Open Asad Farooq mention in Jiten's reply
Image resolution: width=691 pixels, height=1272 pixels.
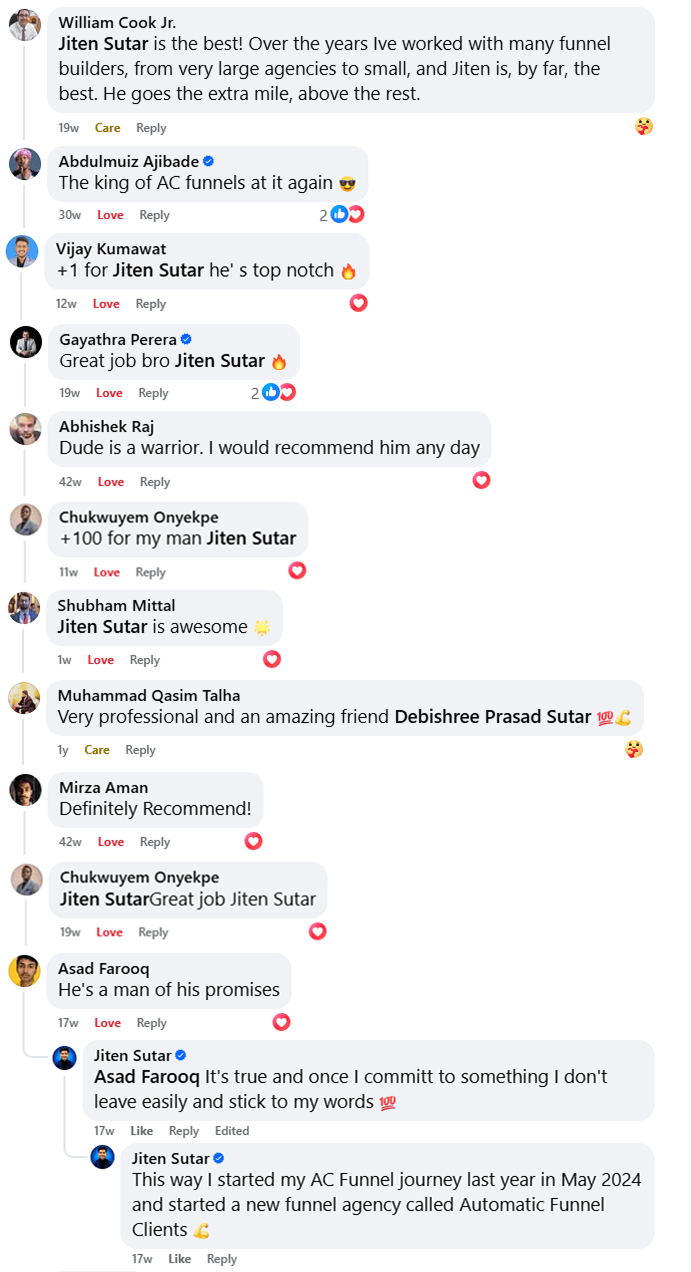pos(147,1078)
